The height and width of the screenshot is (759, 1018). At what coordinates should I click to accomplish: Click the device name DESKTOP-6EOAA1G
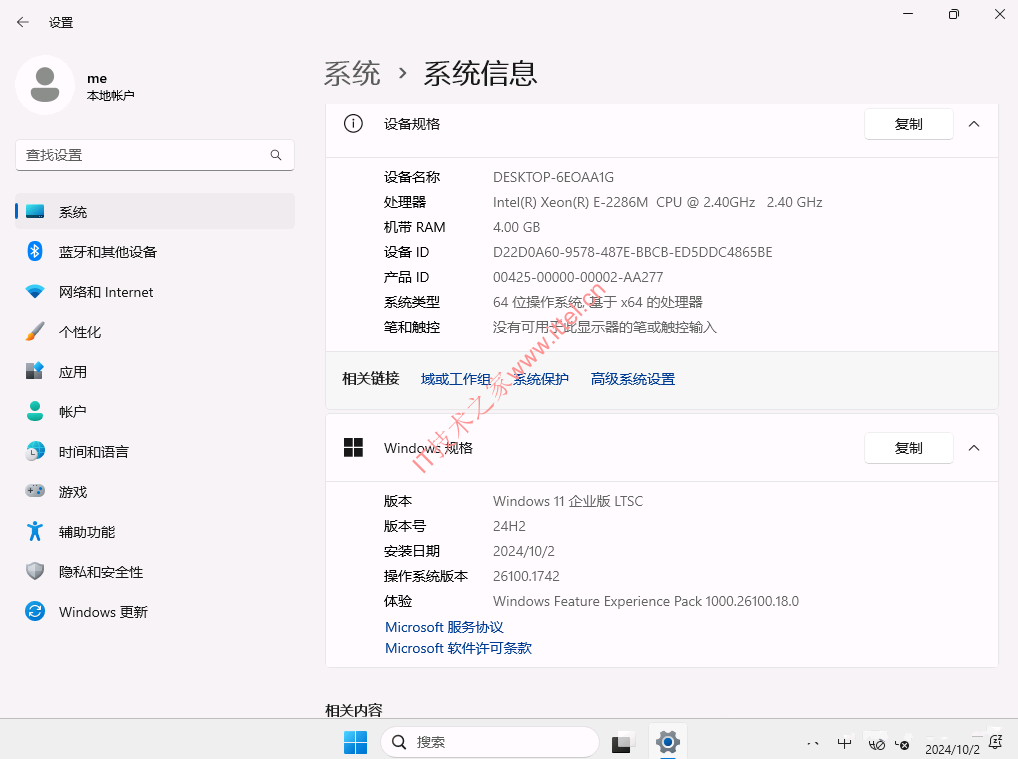[553, 177]
